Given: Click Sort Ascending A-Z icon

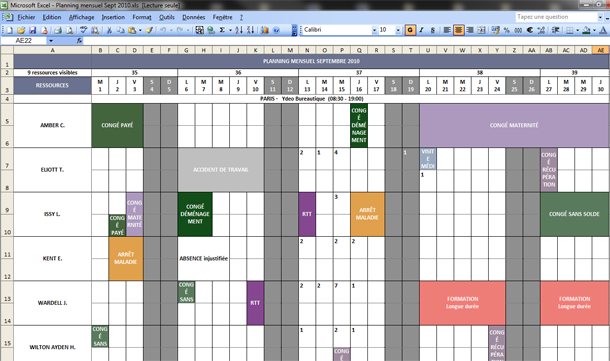Looking at the screenshot, I should tap(238, 30).
